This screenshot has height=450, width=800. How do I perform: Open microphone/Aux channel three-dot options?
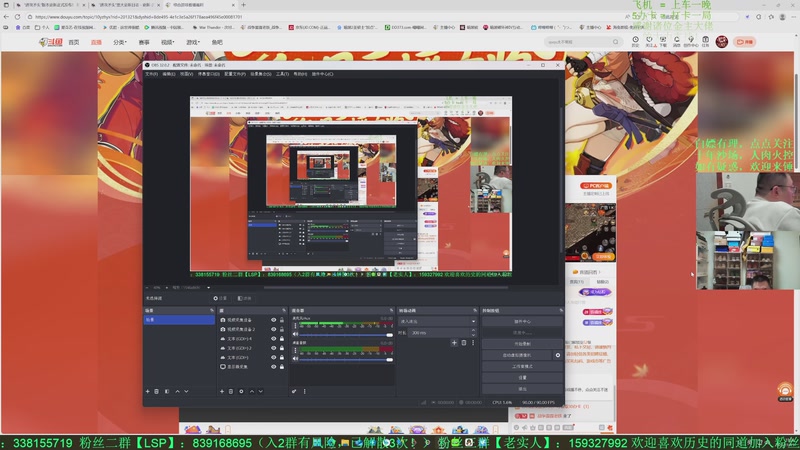(295, 326)
